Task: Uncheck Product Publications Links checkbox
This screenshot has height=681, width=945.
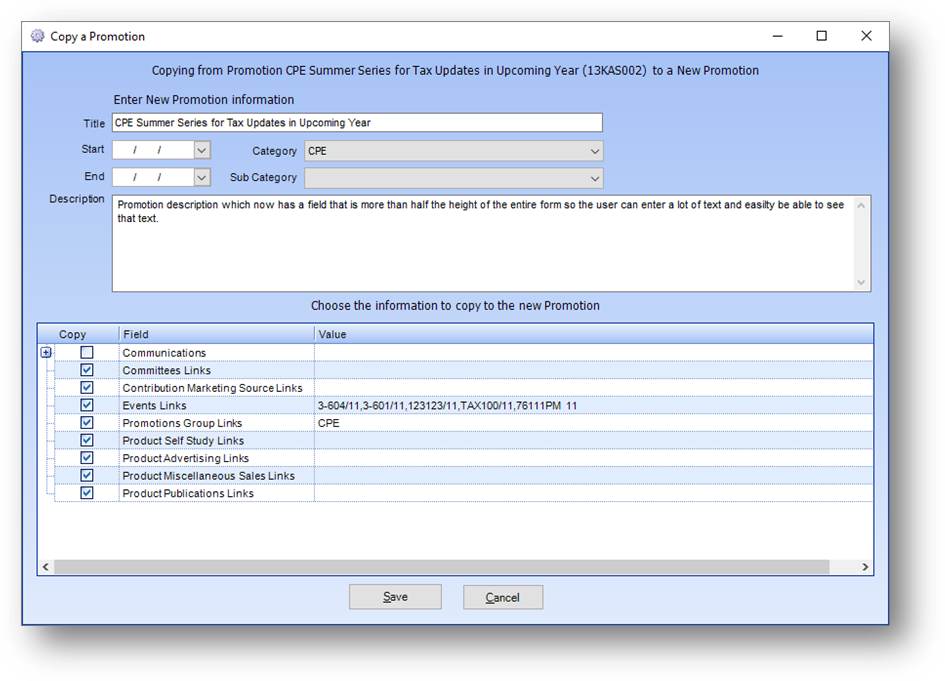Action: tap(87, 493)
